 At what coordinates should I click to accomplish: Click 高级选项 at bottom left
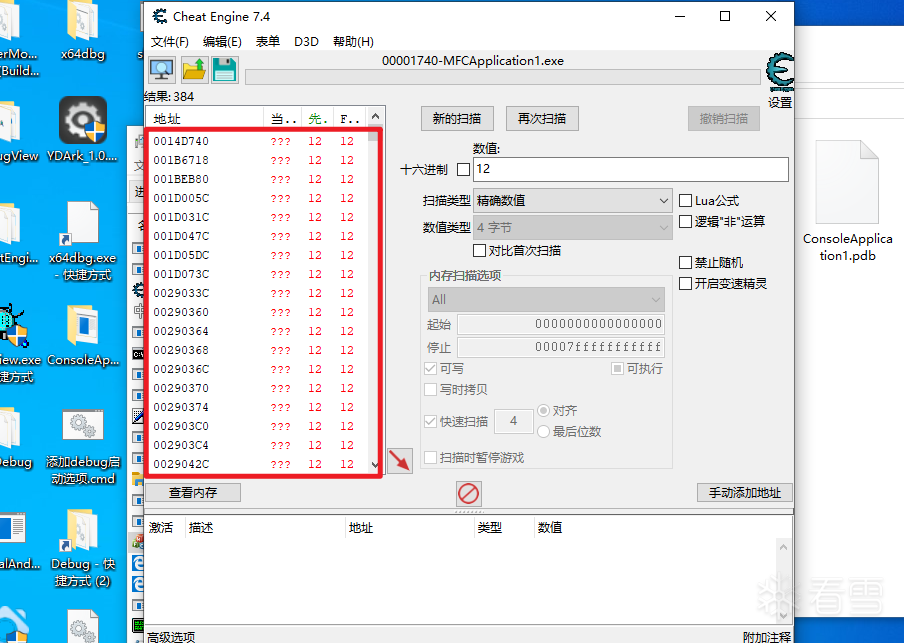click(x=171, y=637)
